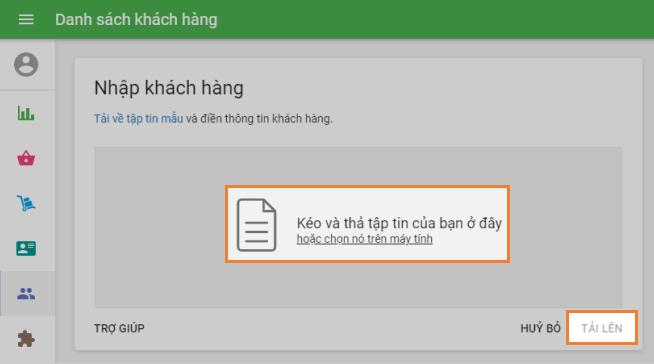Click the 'Danh sách khách hàng' page title
The height and width of the screenshot is (364, 654).
136,20
